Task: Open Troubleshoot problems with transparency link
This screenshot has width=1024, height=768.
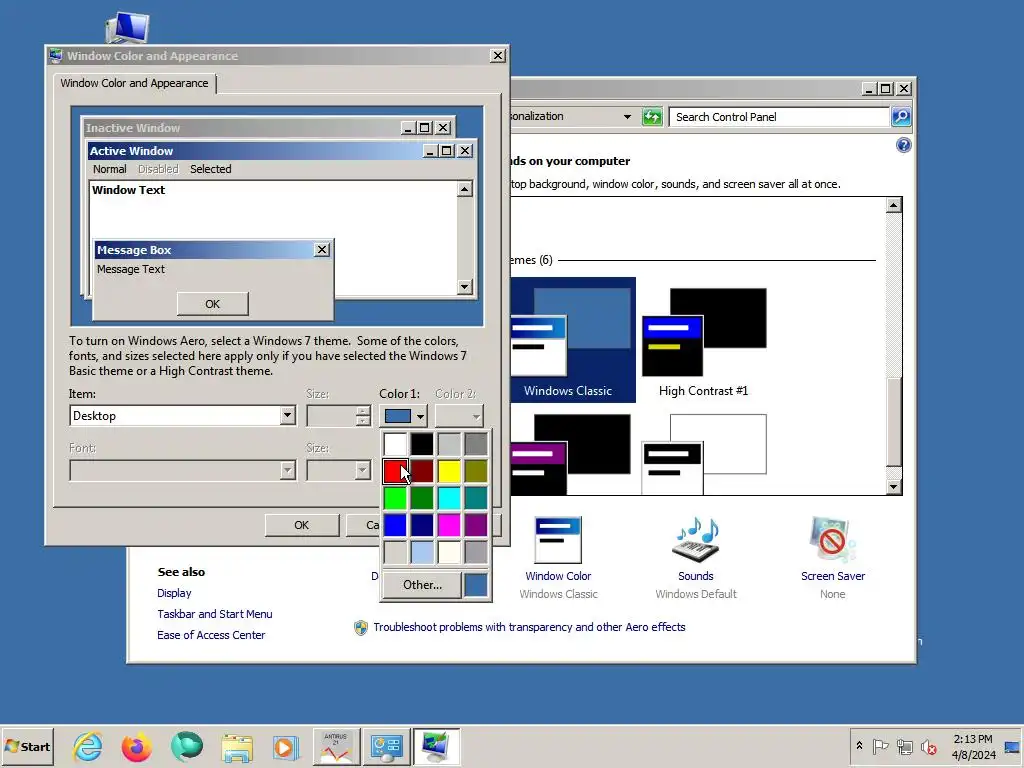Action: click(529, 627)
